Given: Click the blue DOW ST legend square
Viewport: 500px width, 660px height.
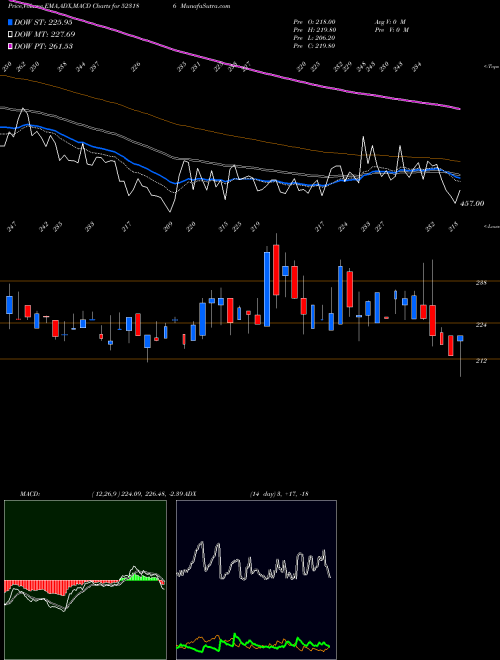Looking at the screenshot, I should point(10,22).
